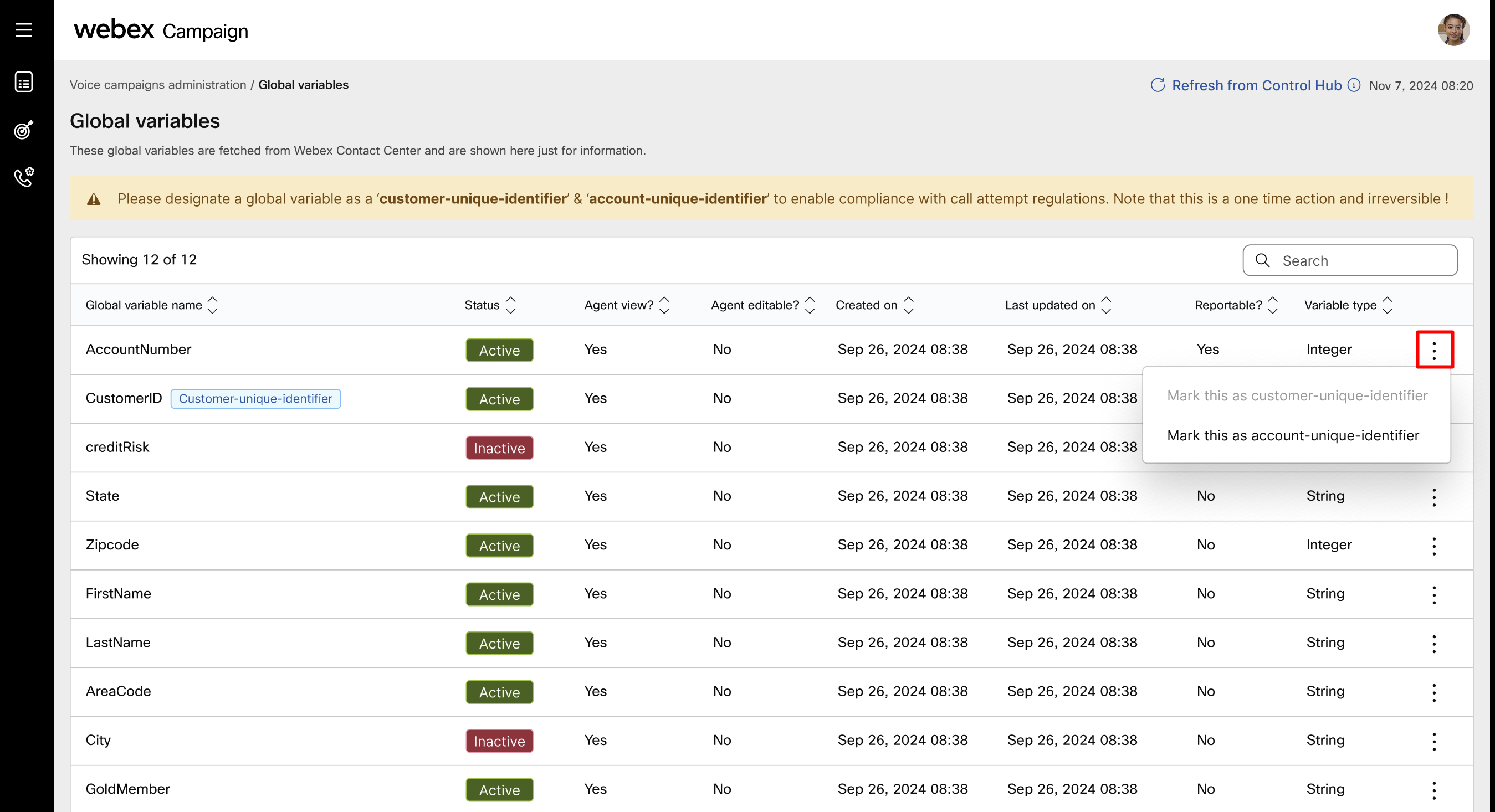Click the info icon beside Refresh link
The image size is (1495, 812).
(x=1354, y=85)
